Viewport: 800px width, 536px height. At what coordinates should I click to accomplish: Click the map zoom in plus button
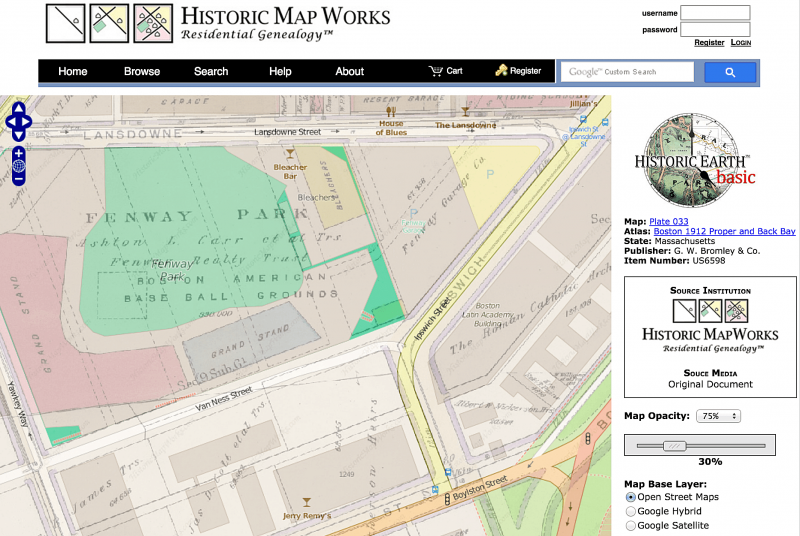(x=18, y=153)
